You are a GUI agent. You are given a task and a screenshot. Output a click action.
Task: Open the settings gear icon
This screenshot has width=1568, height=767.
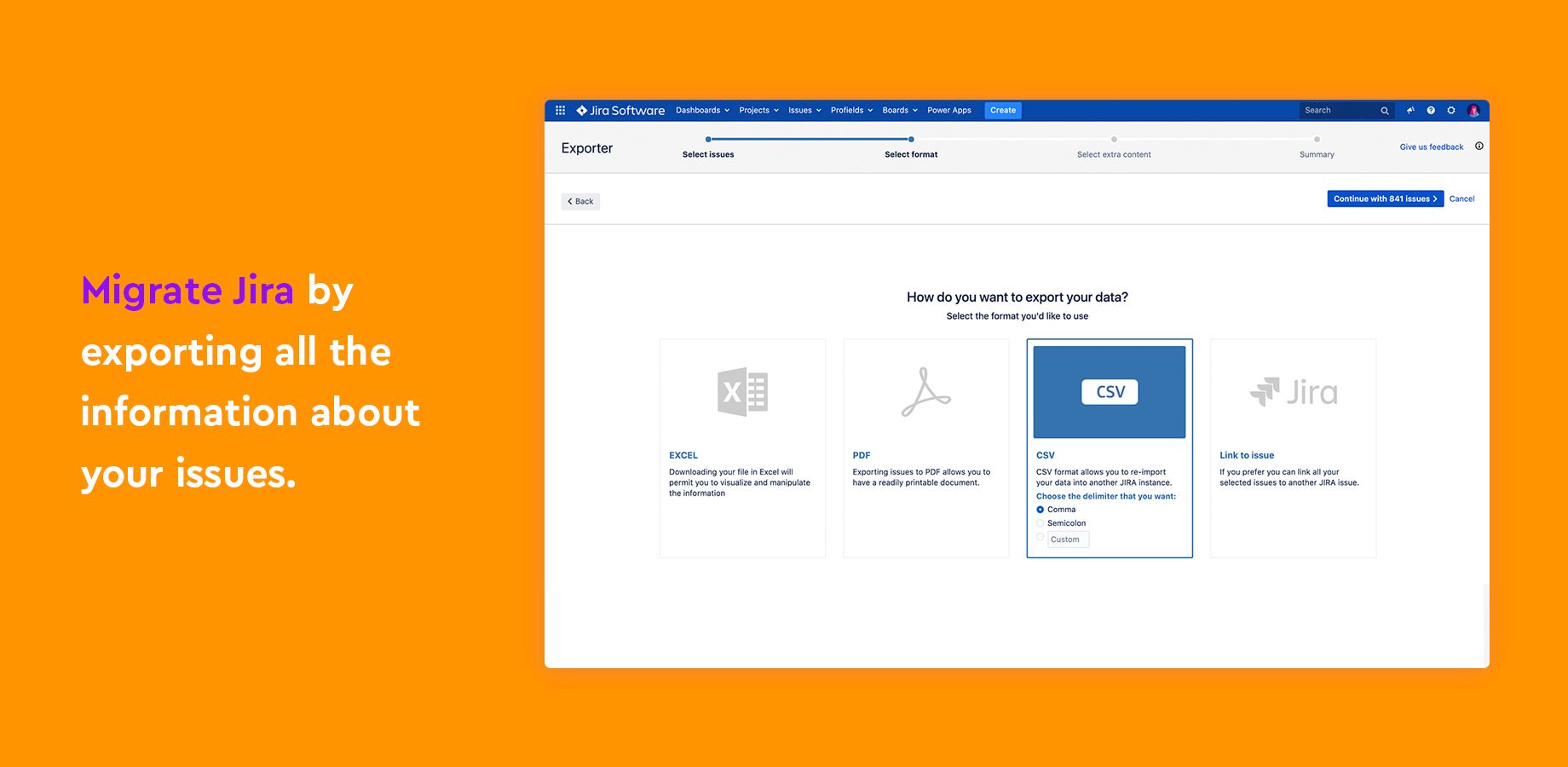[x=1451, y=110]
